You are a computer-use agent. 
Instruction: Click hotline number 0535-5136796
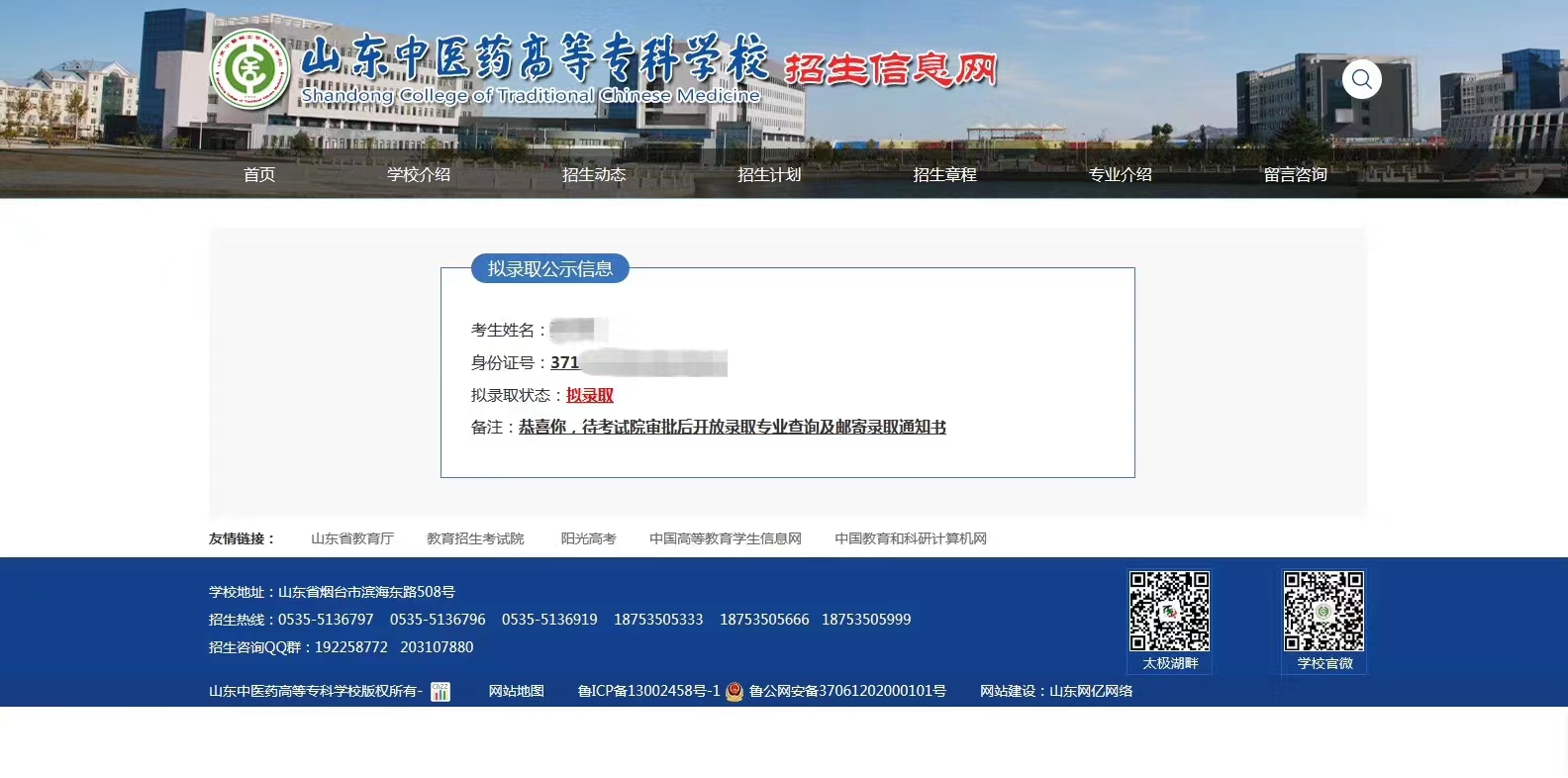[438, 620]
